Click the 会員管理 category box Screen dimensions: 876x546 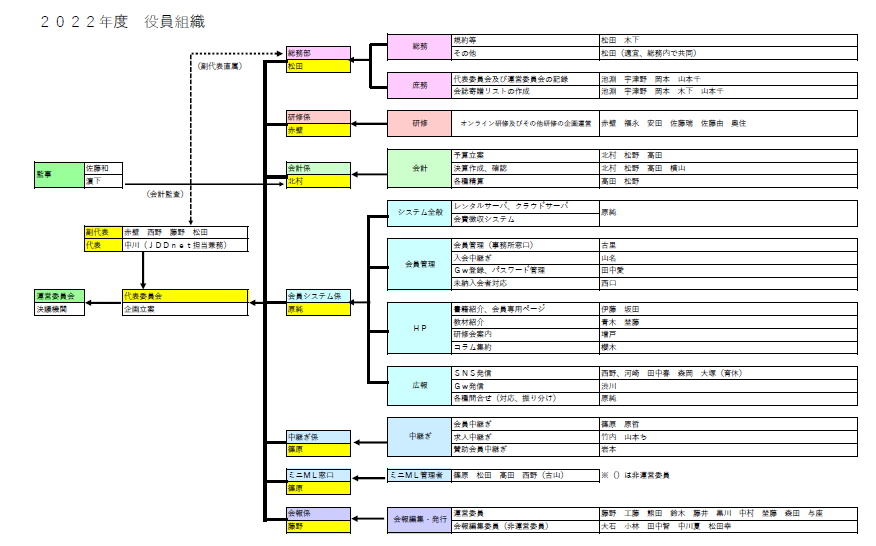point(419,264)
